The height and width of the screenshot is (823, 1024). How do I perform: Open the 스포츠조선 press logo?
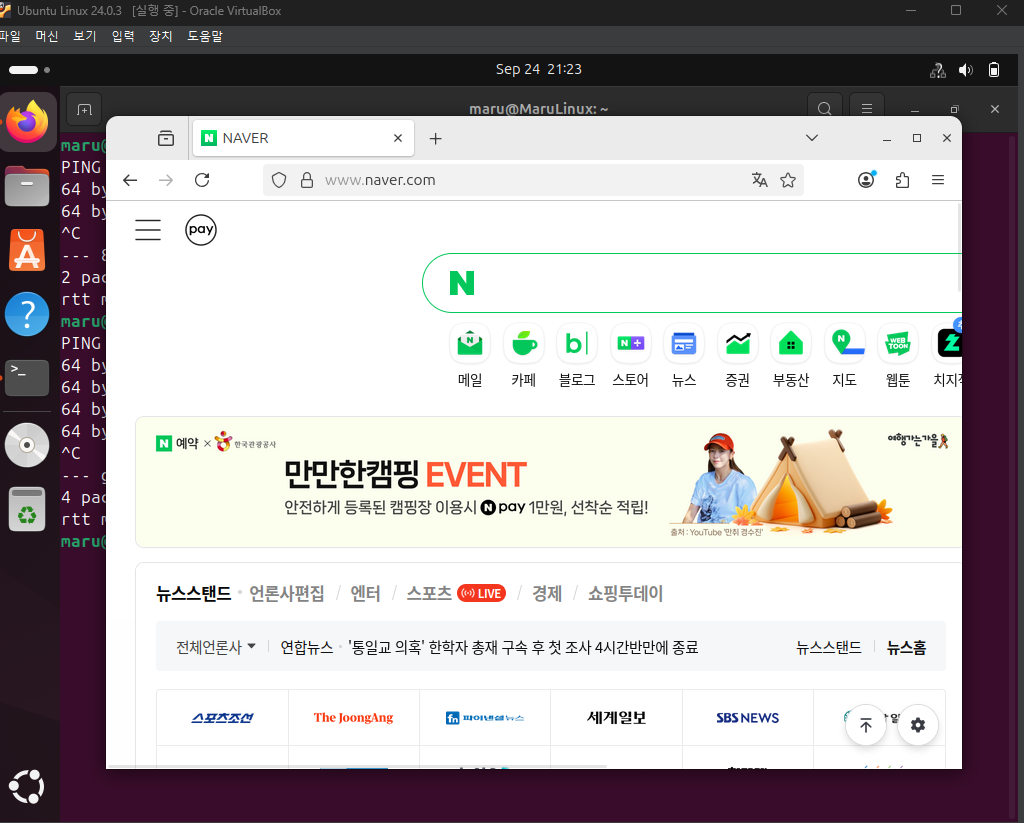[222, 718]
